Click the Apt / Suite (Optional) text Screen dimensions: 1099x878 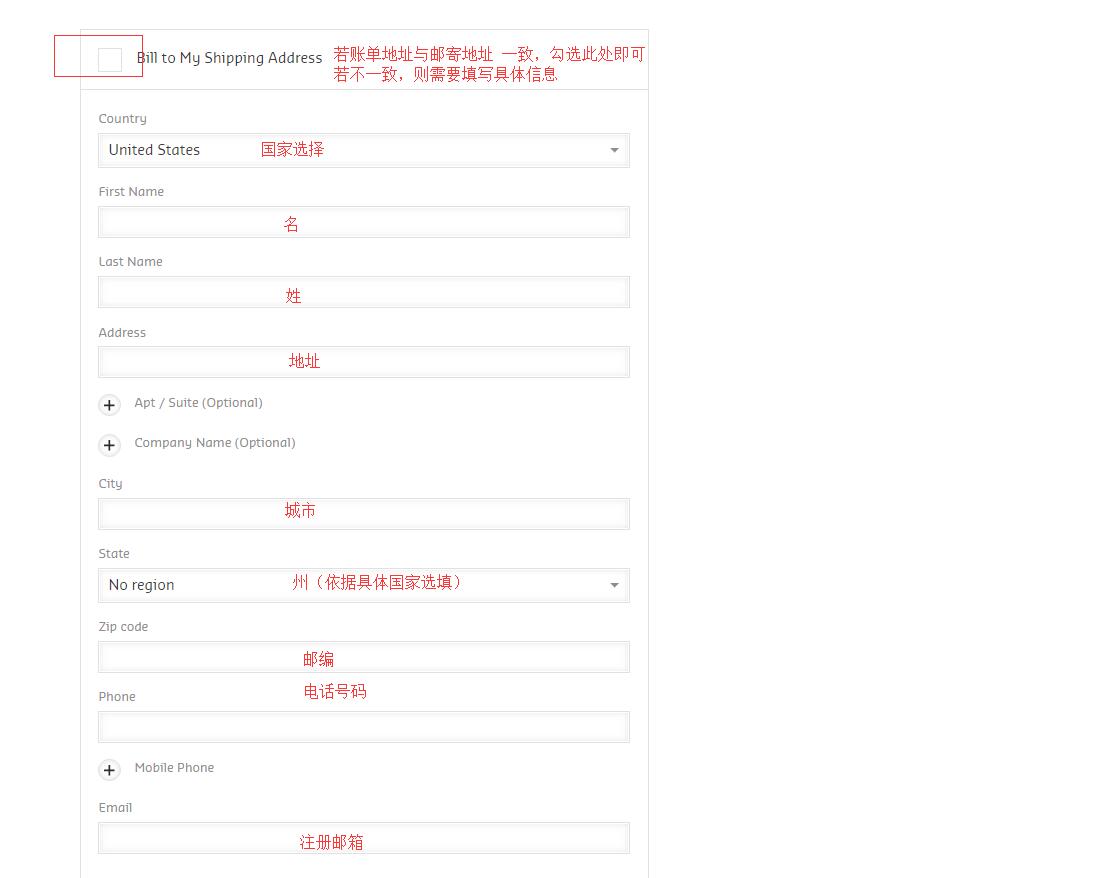pyautogui.click(x=198, y=403)
